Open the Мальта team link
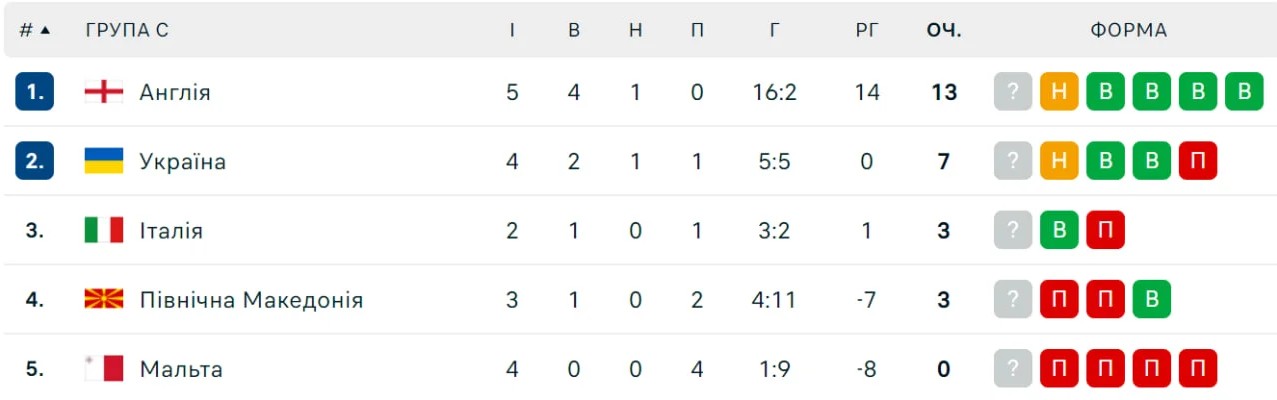1277x400 pixels. 181,369
